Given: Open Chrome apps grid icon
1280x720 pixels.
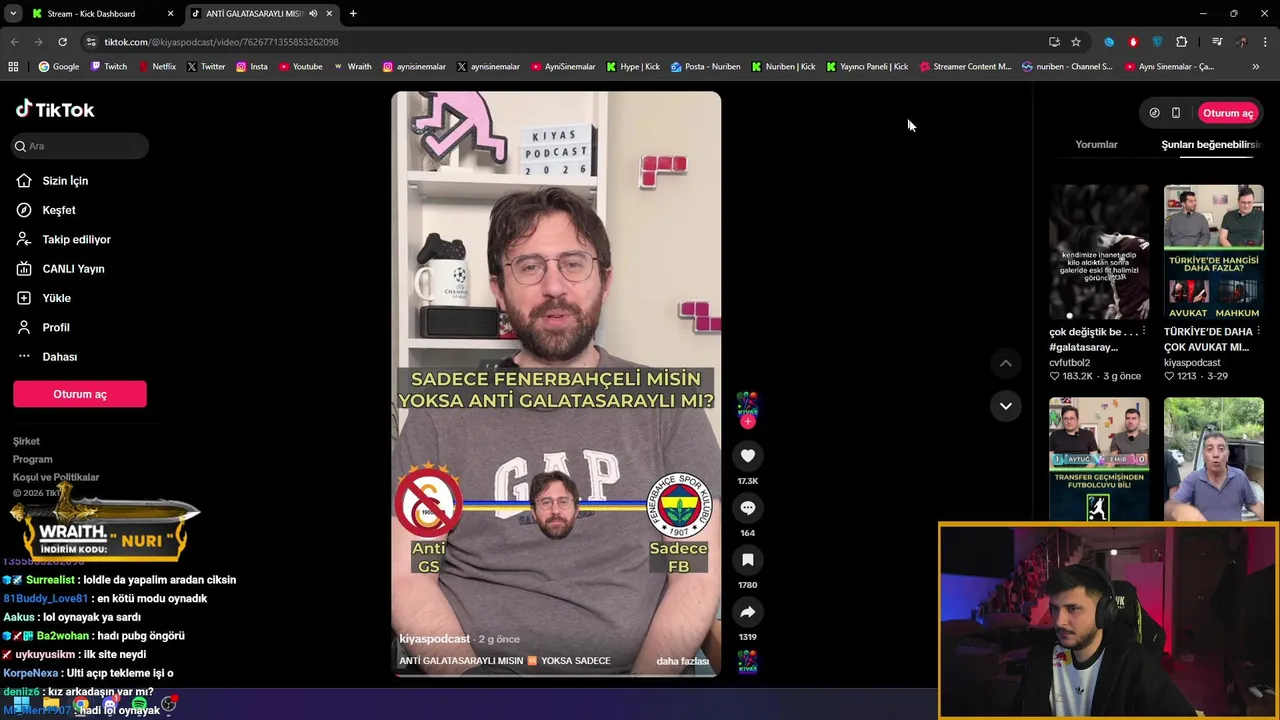Looking at the screenshot, I should click(x=13, y=67).
